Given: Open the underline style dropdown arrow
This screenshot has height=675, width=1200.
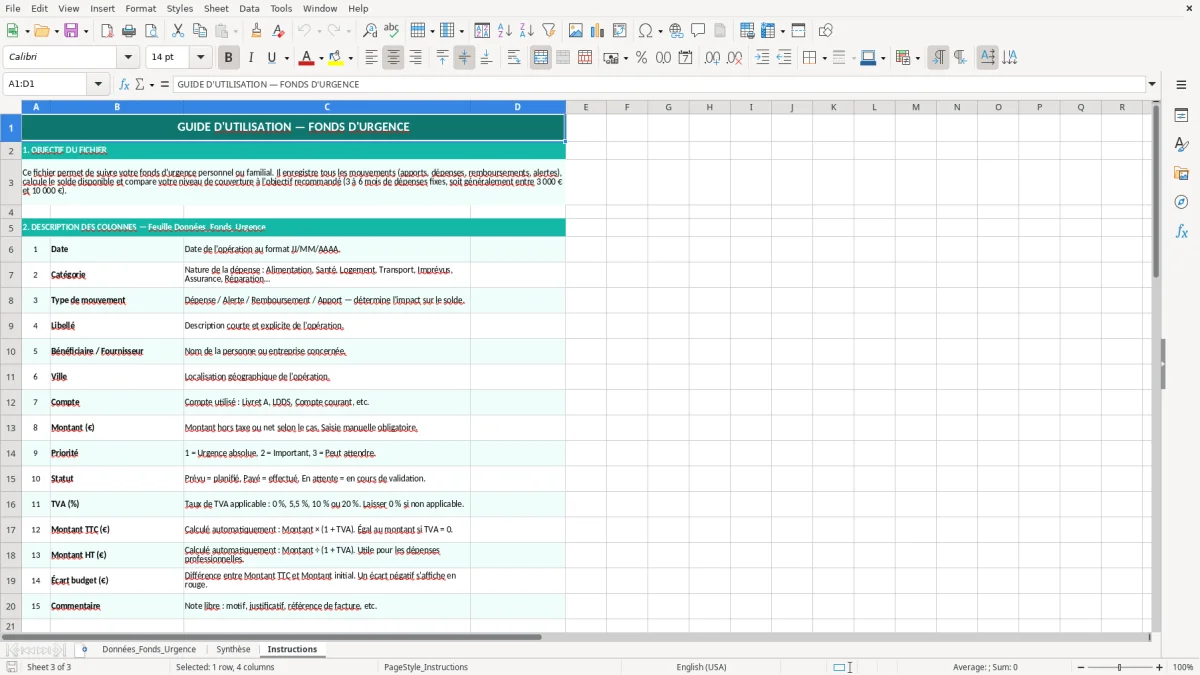Looking at the screenshot, I should point(286,58).
